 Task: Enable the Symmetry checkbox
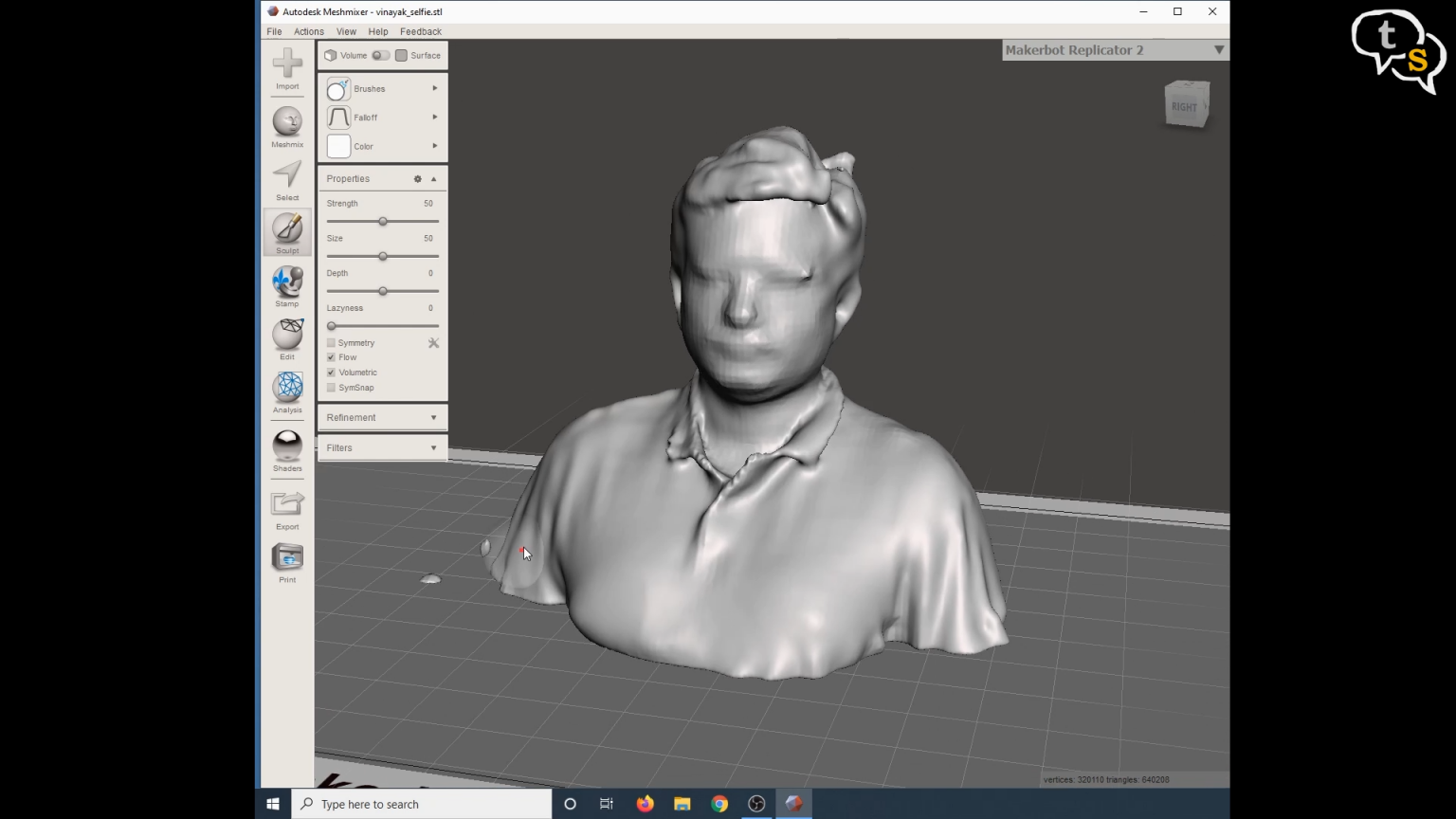331,342
